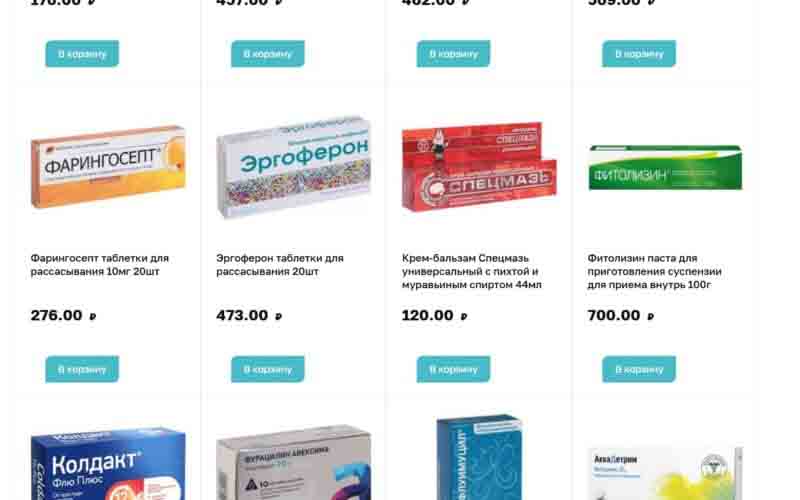The image size is (800, 500).
Task: Add Фитолизин paste to the cart
Action: pyautogui.click(x=639, y=369)
